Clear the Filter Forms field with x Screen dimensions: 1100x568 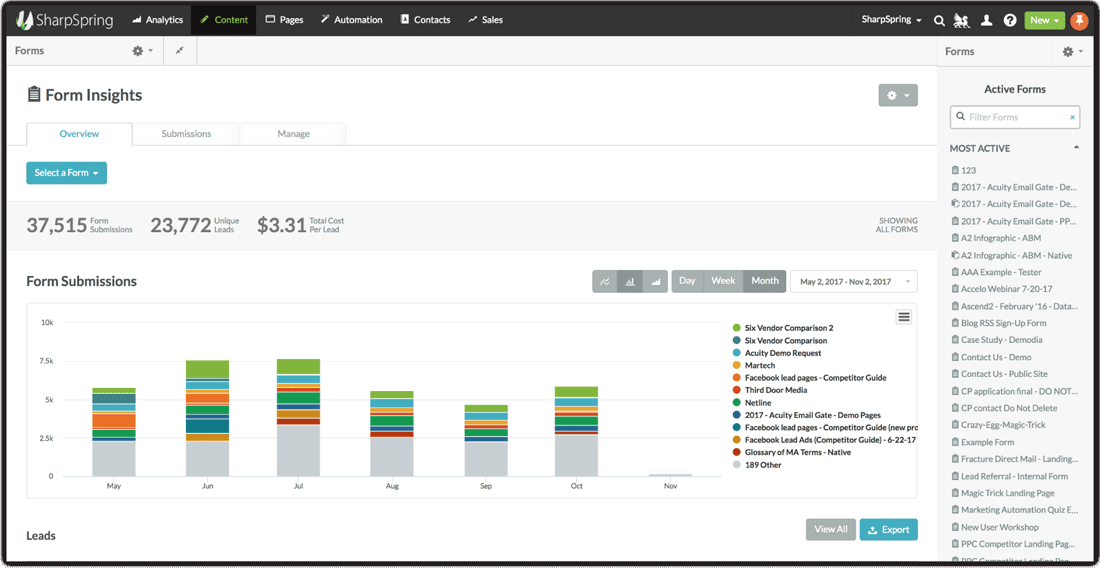[1072, 117]
